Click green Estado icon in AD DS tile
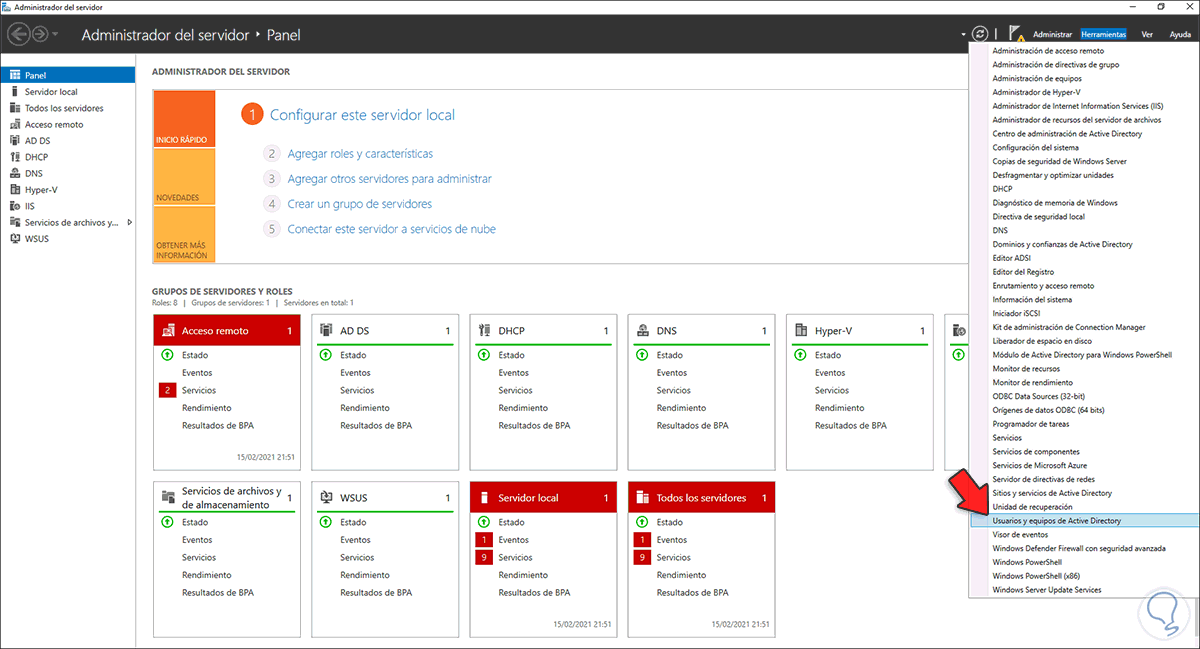Image resolution: width=1200 pixels, height=649 pixels. point(326,355)
